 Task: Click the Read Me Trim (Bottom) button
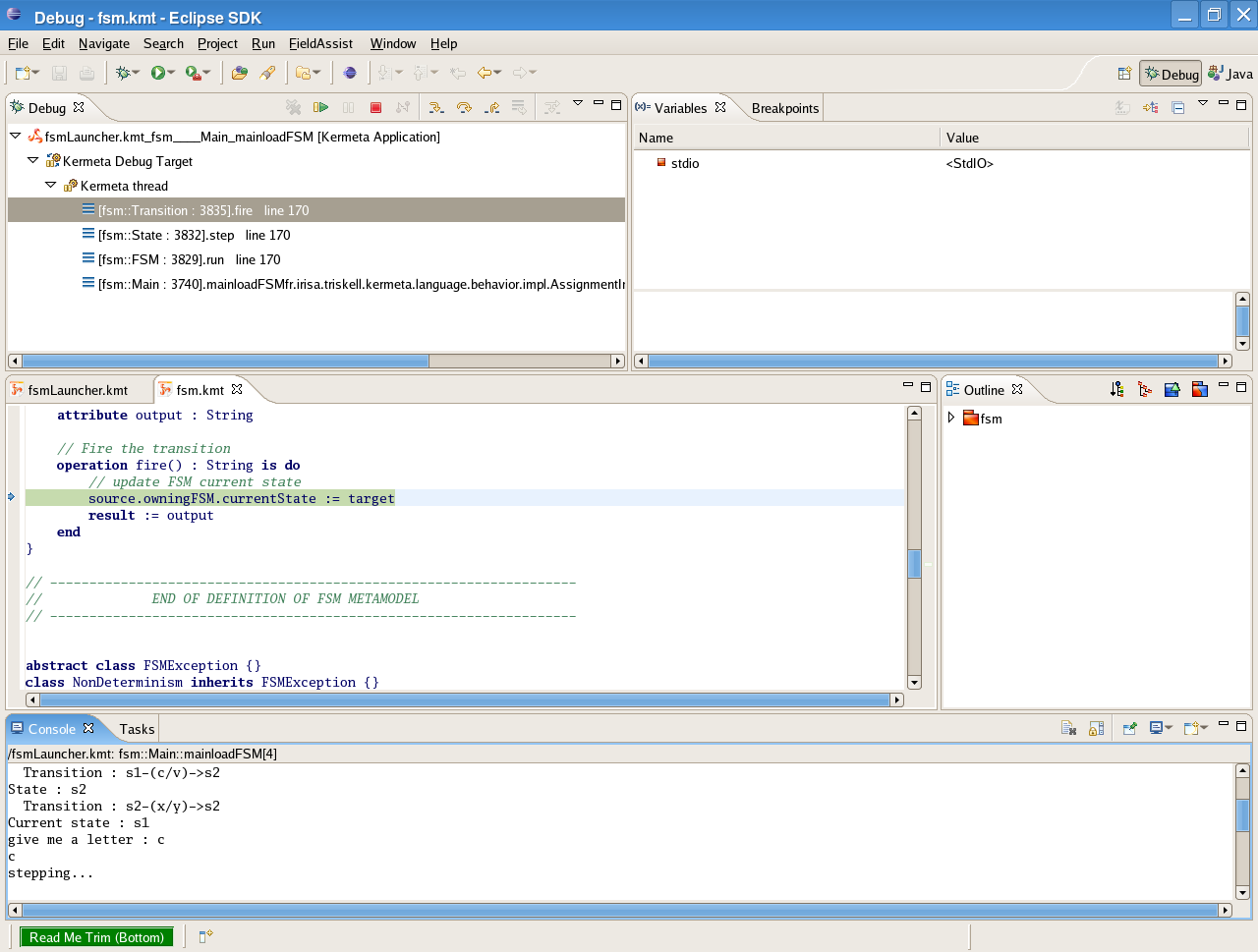coord(96,937)
